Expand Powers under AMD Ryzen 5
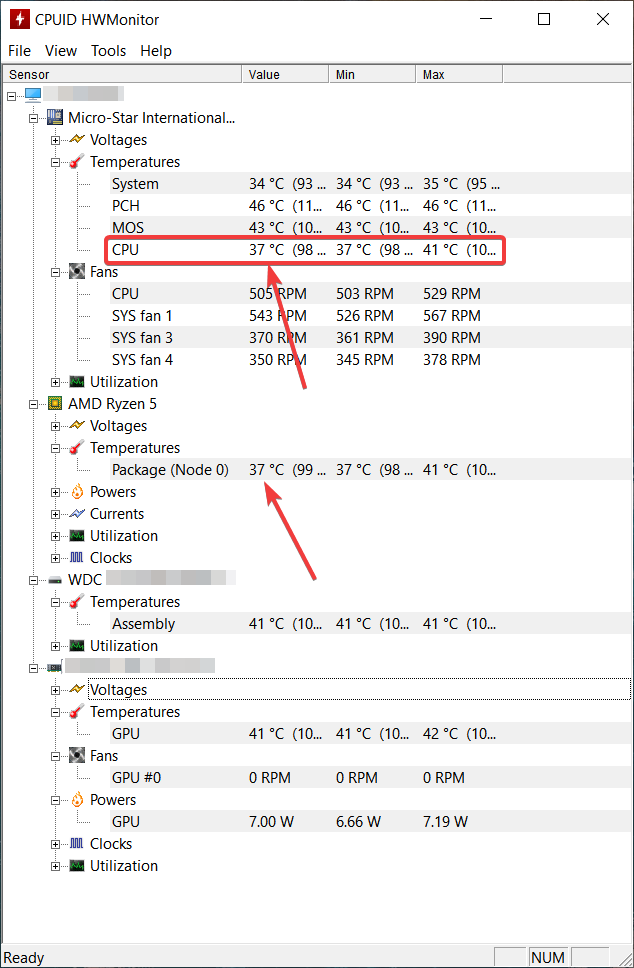Viewport: 634px width, 968px height. tap(56, 492)
